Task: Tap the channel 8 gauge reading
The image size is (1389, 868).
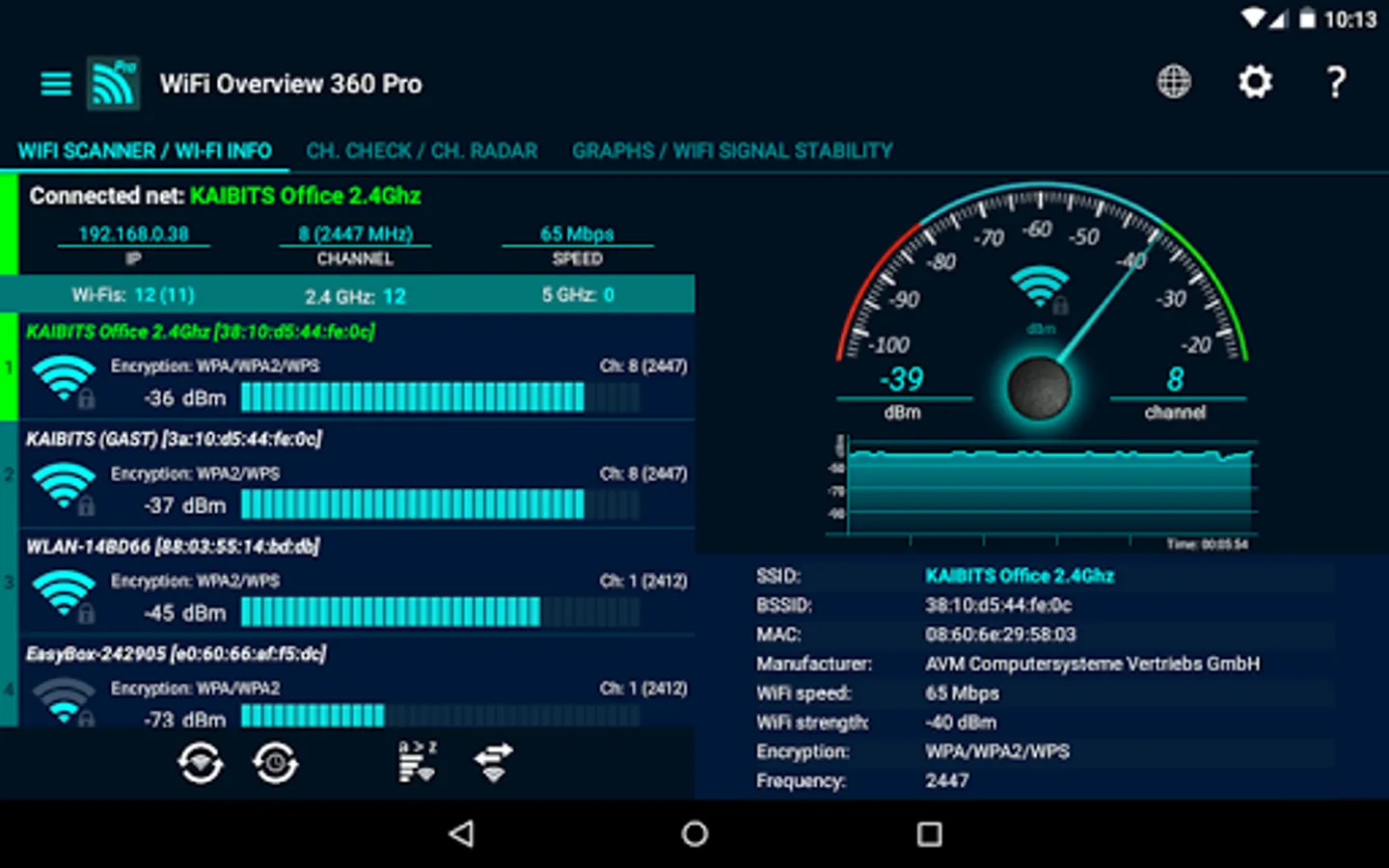Action: tap(1175, 379)
